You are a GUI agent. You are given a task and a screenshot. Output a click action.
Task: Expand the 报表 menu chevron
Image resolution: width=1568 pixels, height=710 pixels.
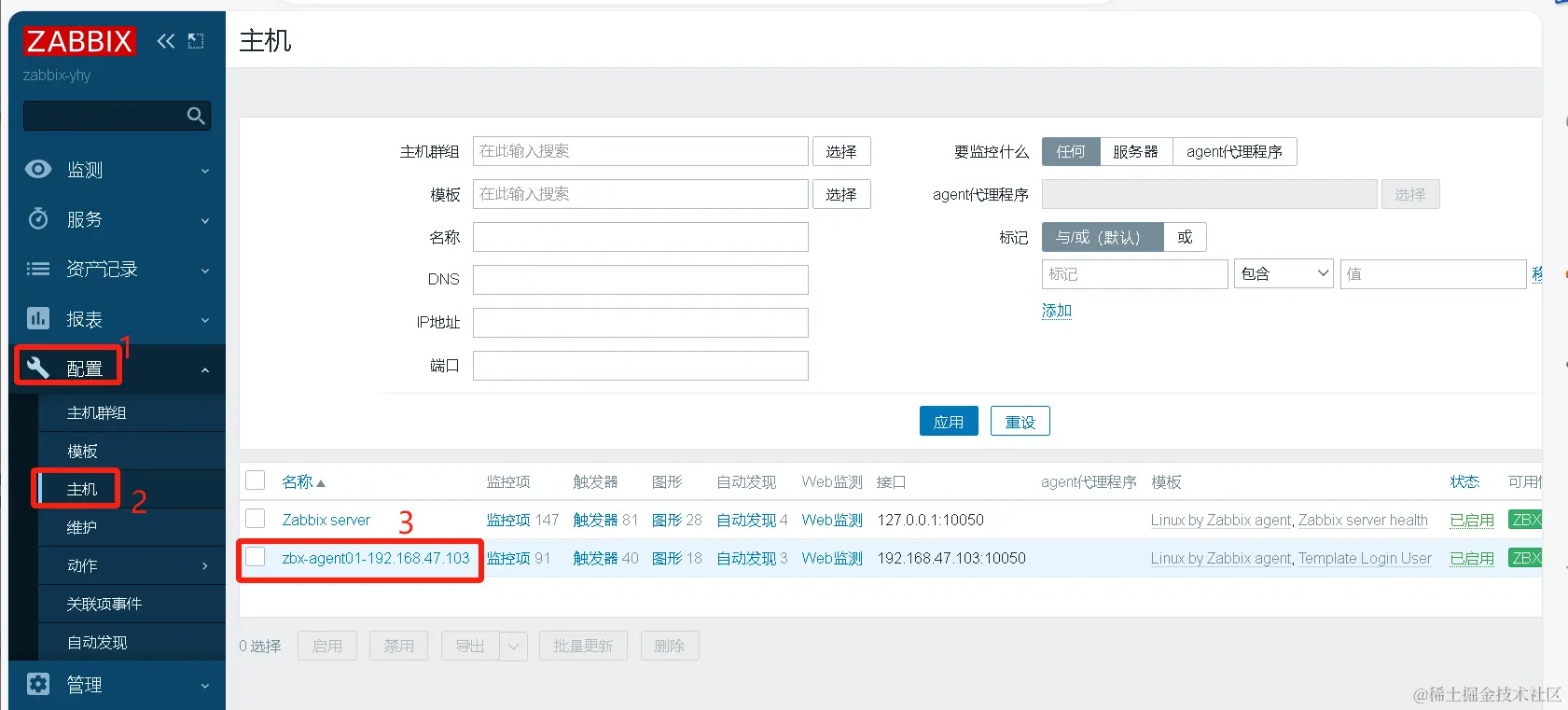205,321
